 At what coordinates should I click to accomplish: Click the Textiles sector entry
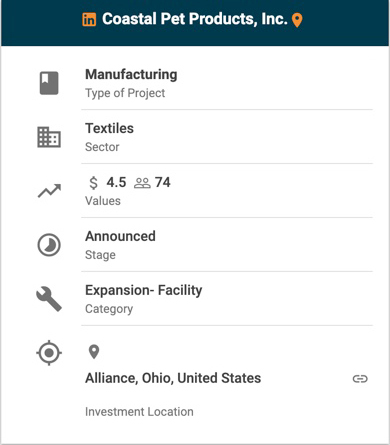(109, 128)
